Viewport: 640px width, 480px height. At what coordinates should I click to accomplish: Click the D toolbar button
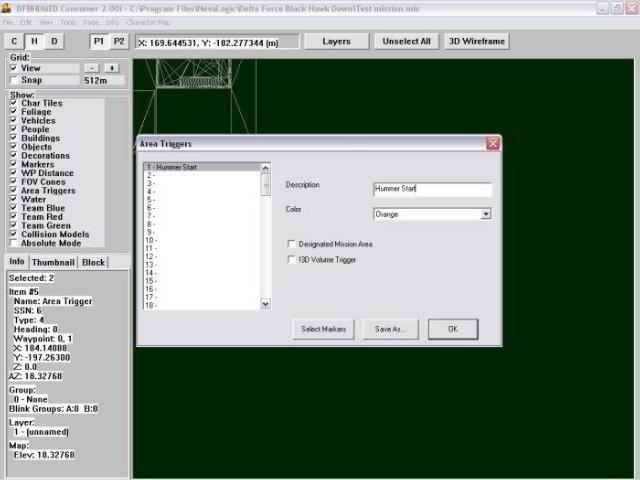pyautogui.click(x=54, y=42)
